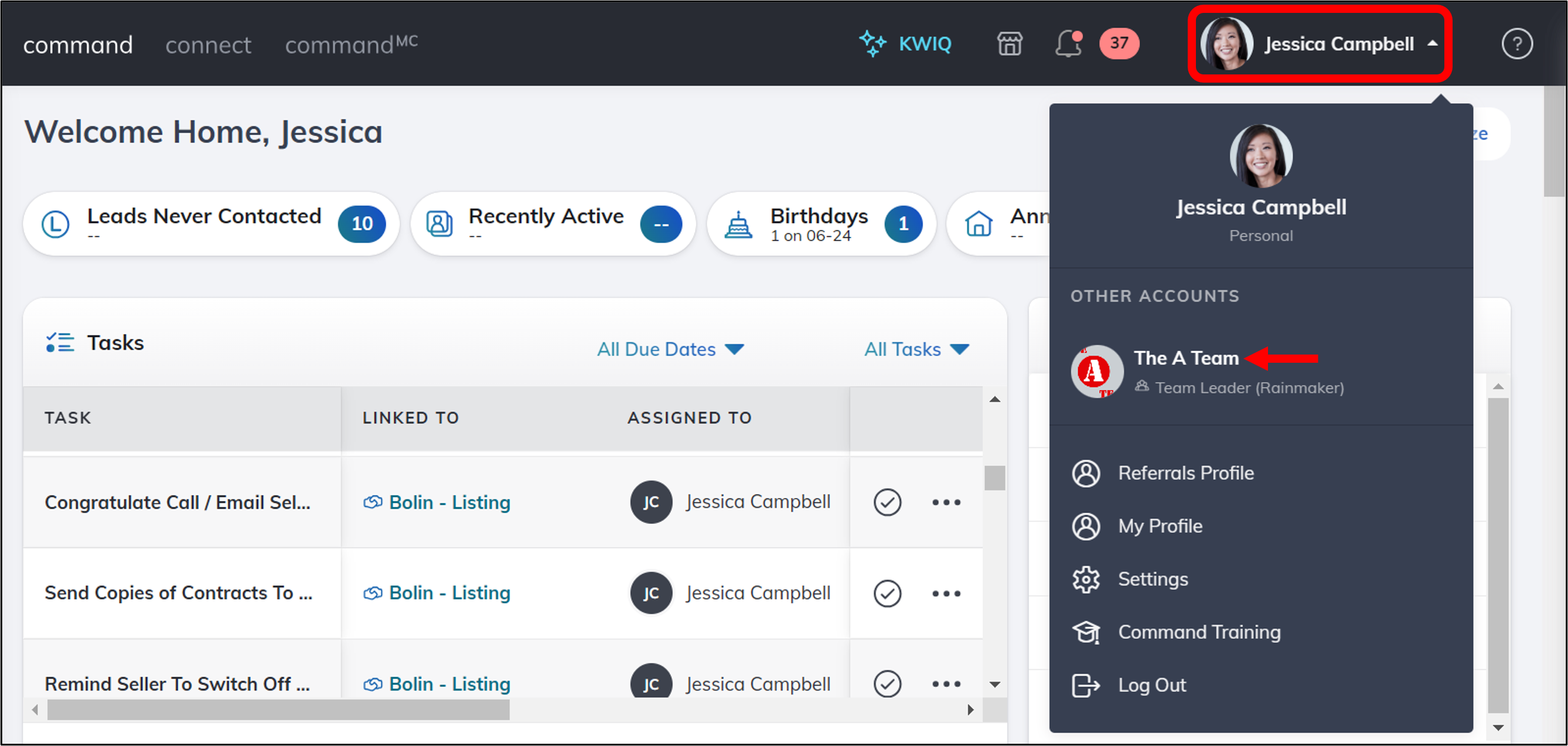Open the Recently Active card

553,223
